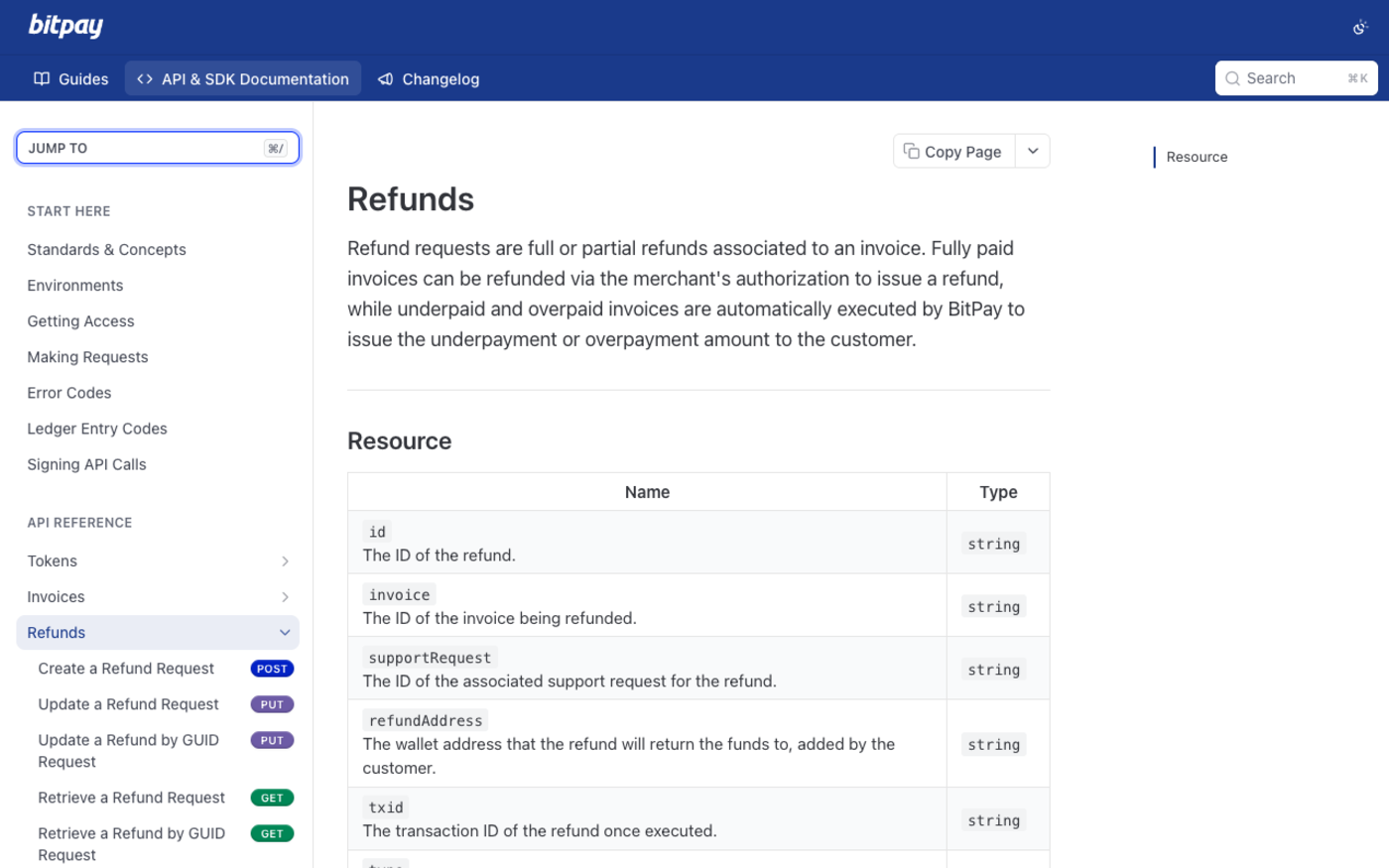Click the Guides book icon
The height and width of the screenshot is (868, 1389).
42,78
